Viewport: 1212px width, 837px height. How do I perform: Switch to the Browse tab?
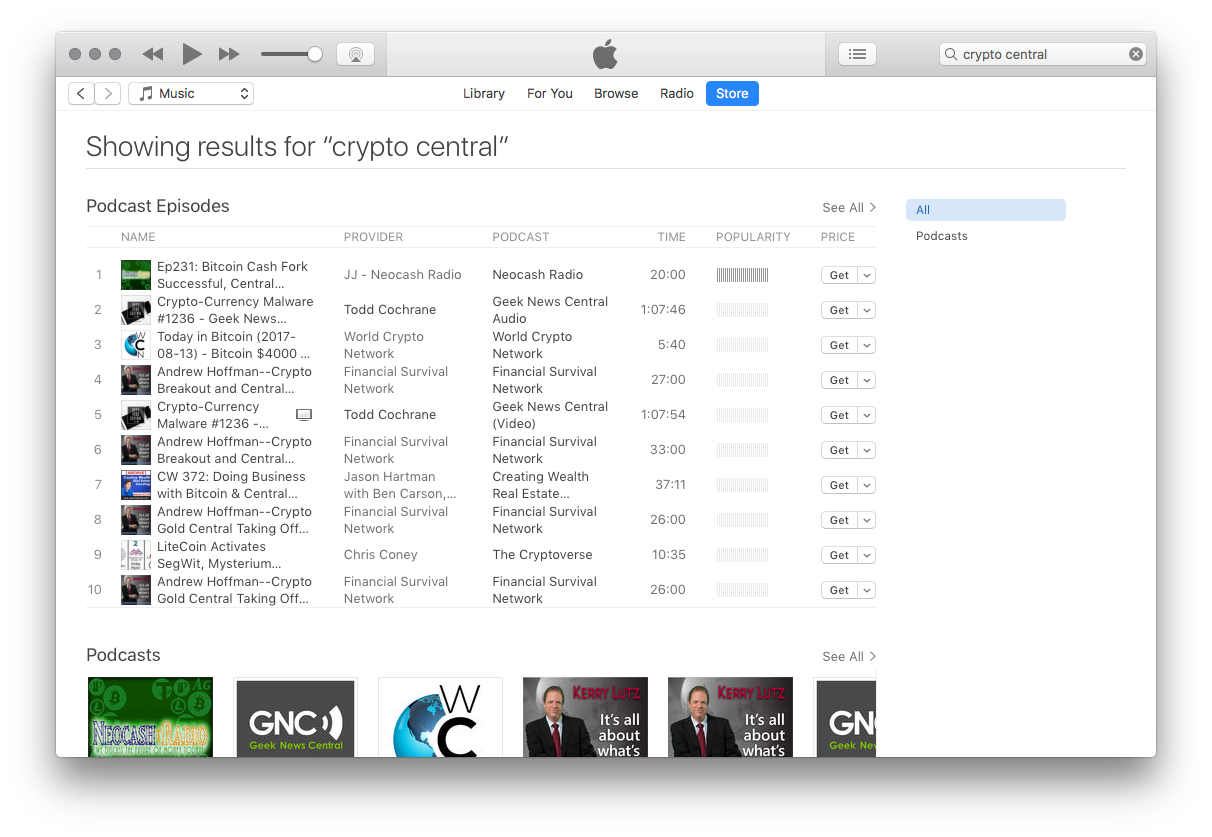[x=616, y=93]
